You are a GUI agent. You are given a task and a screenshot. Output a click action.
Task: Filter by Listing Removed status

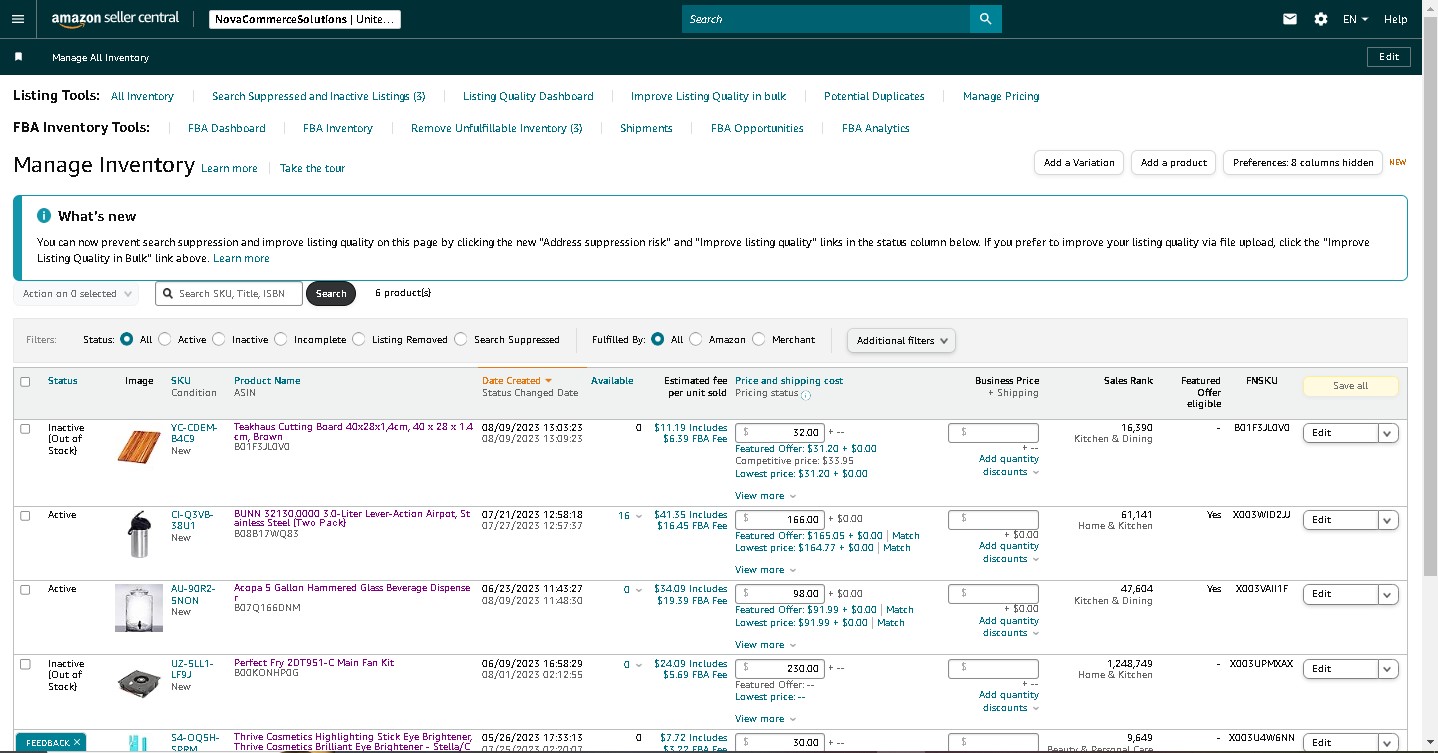click(x=359, y=340)
